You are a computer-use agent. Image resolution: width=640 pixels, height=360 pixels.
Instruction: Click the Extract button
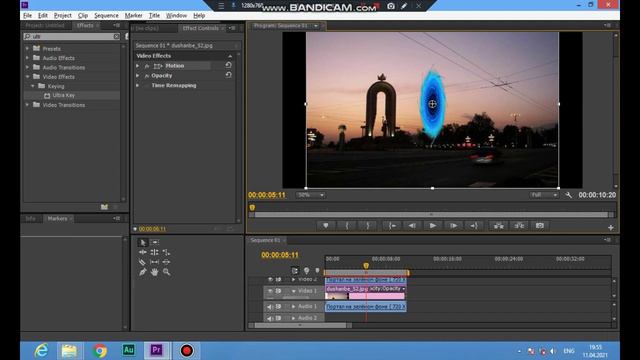pyautogui.click(x=519, y=226)
